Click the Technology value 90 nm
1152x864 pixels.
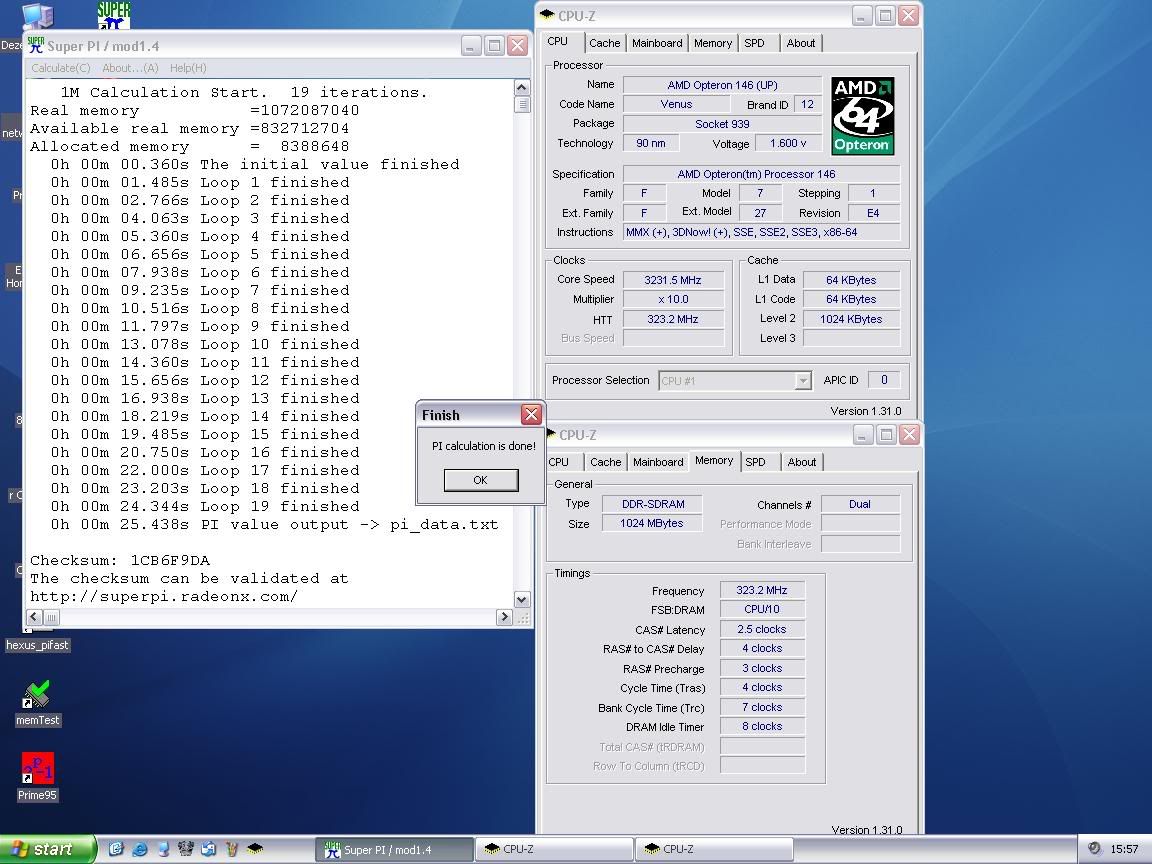[651, 143]
